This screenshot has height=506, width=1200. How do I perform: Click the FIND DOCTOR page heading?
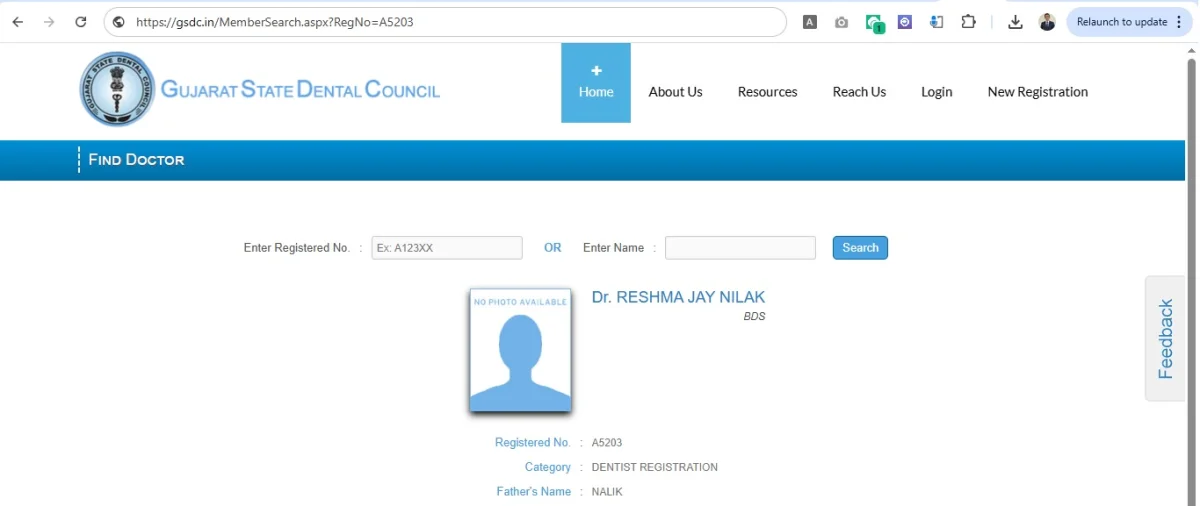click(x=136, y=160)
